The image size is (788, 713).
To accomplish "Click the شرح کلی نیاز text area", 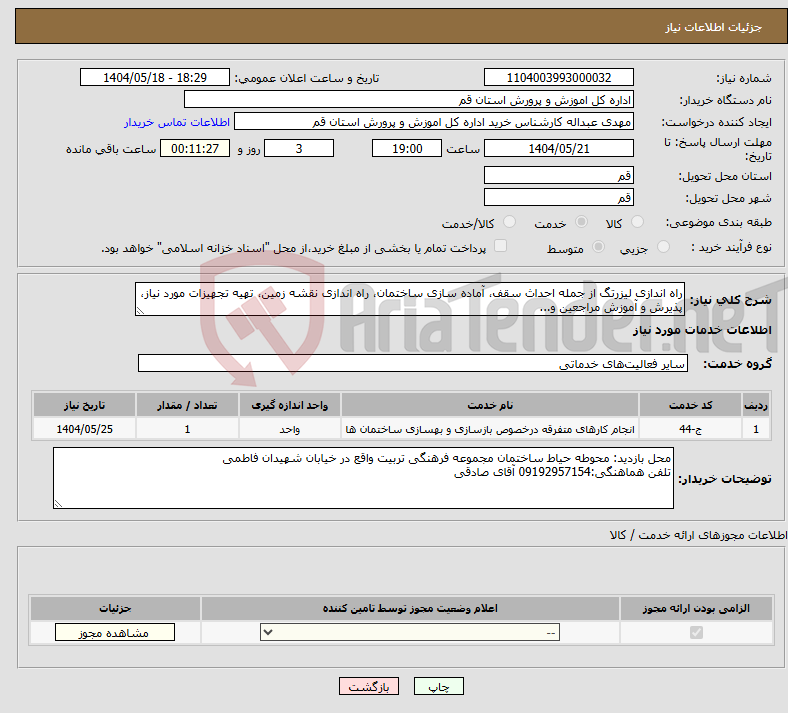I will (410, 299).
